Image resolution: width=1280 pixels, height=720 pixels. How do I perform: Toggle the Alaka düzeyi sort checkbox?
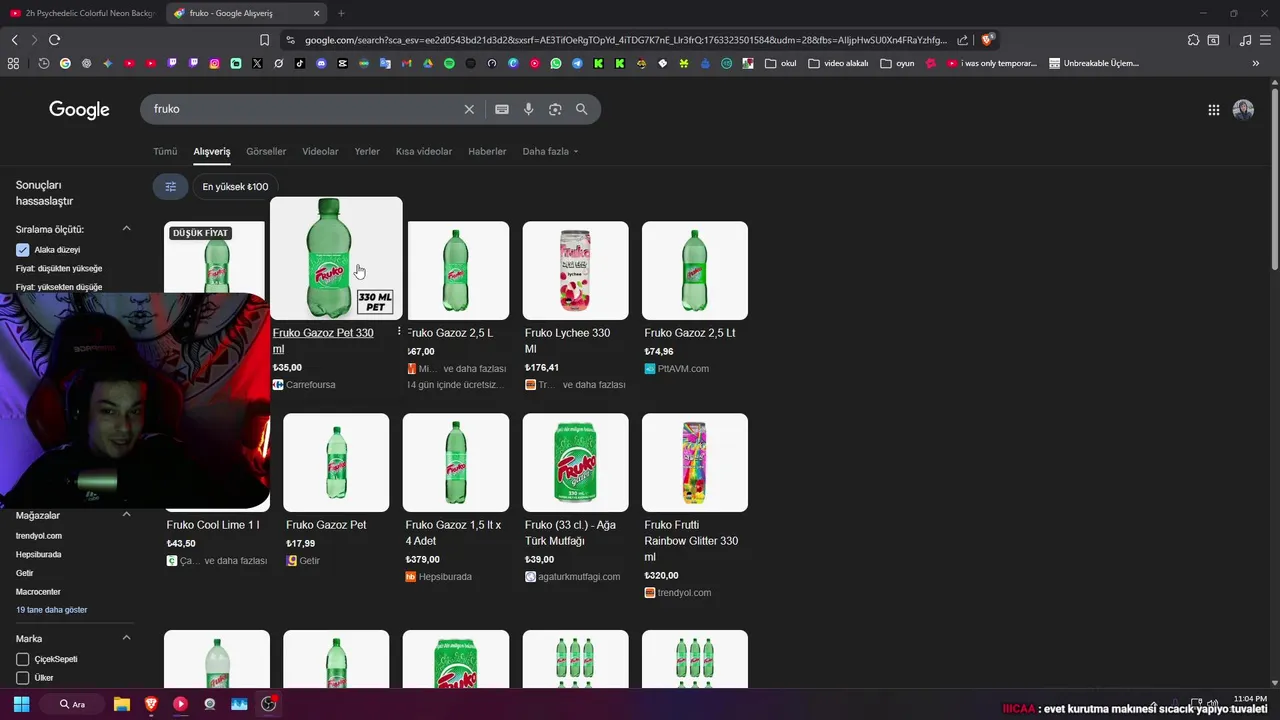[23, 250]
